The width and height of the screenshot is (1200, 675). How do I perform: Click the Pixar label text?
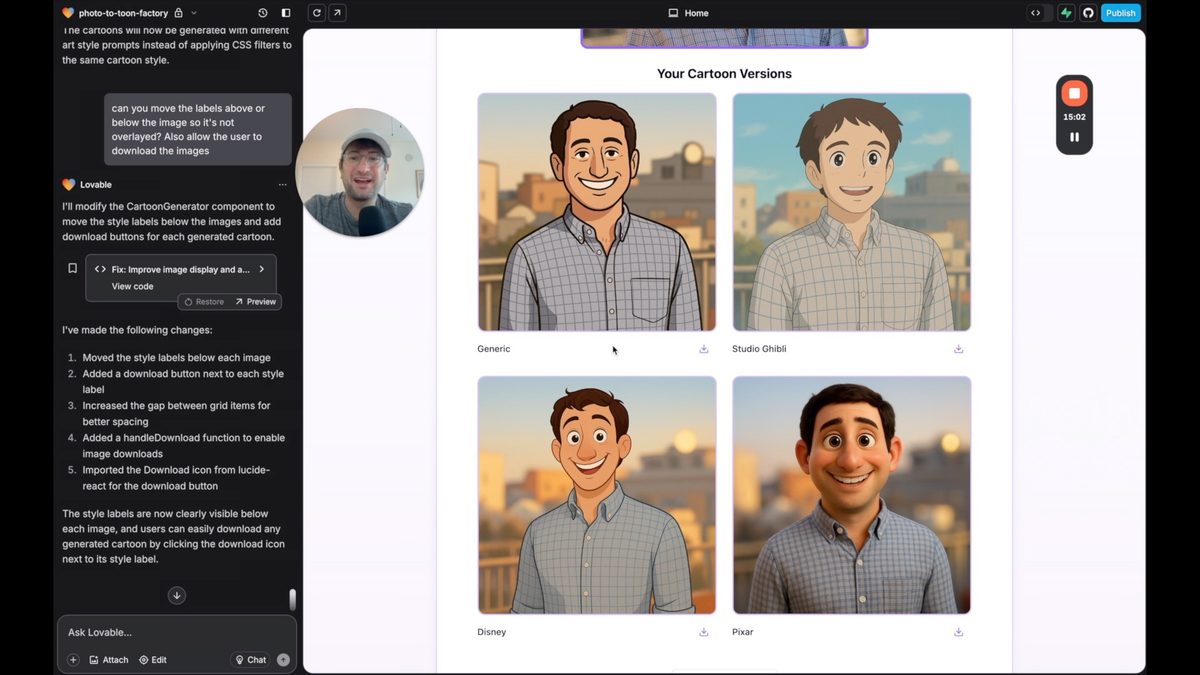tap(743, 632)
